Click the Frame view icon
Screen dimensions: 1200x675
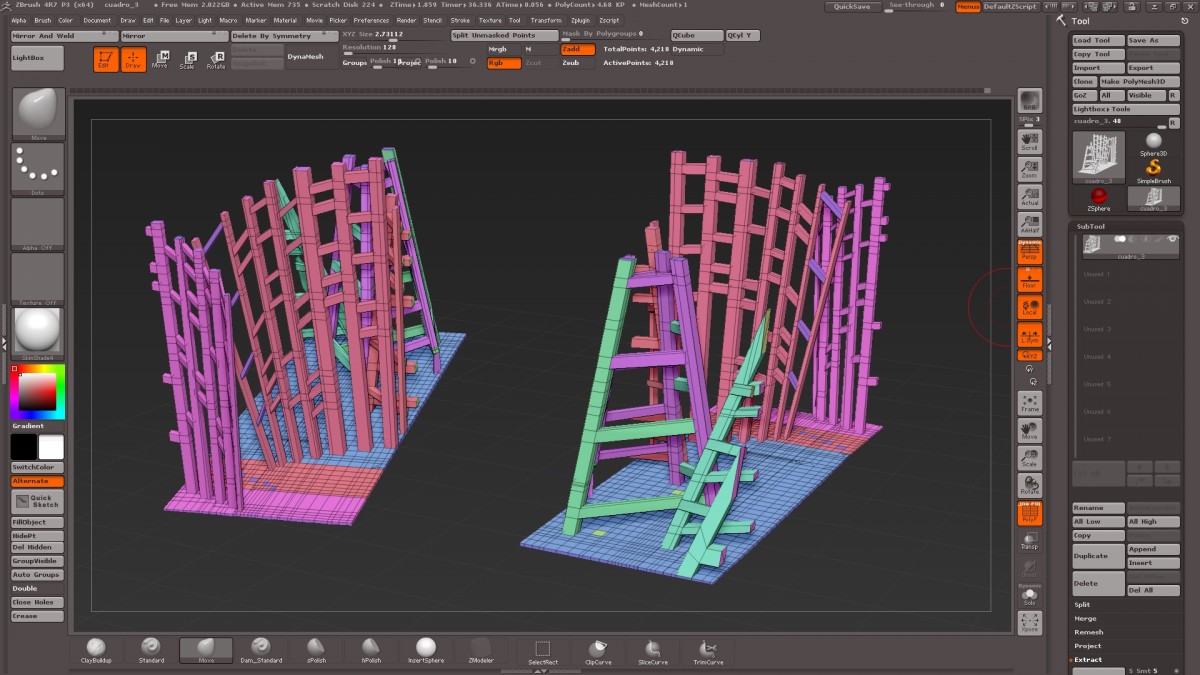click(x=1029, y=403)
